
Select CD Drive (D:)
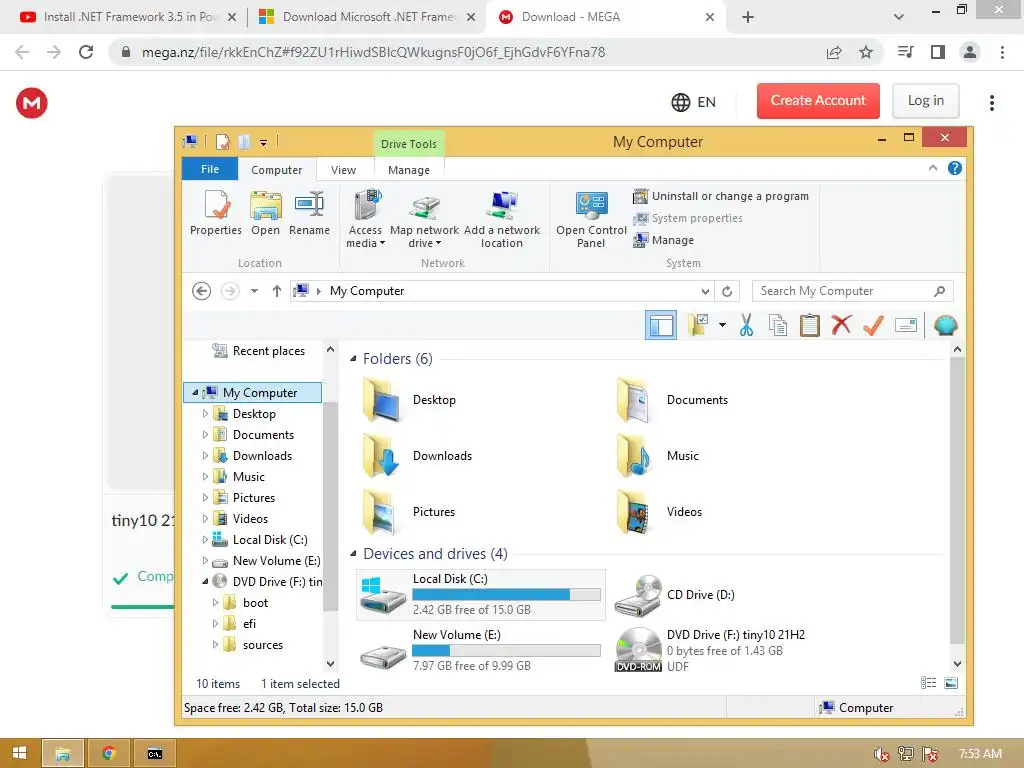(x=675, y=595)
